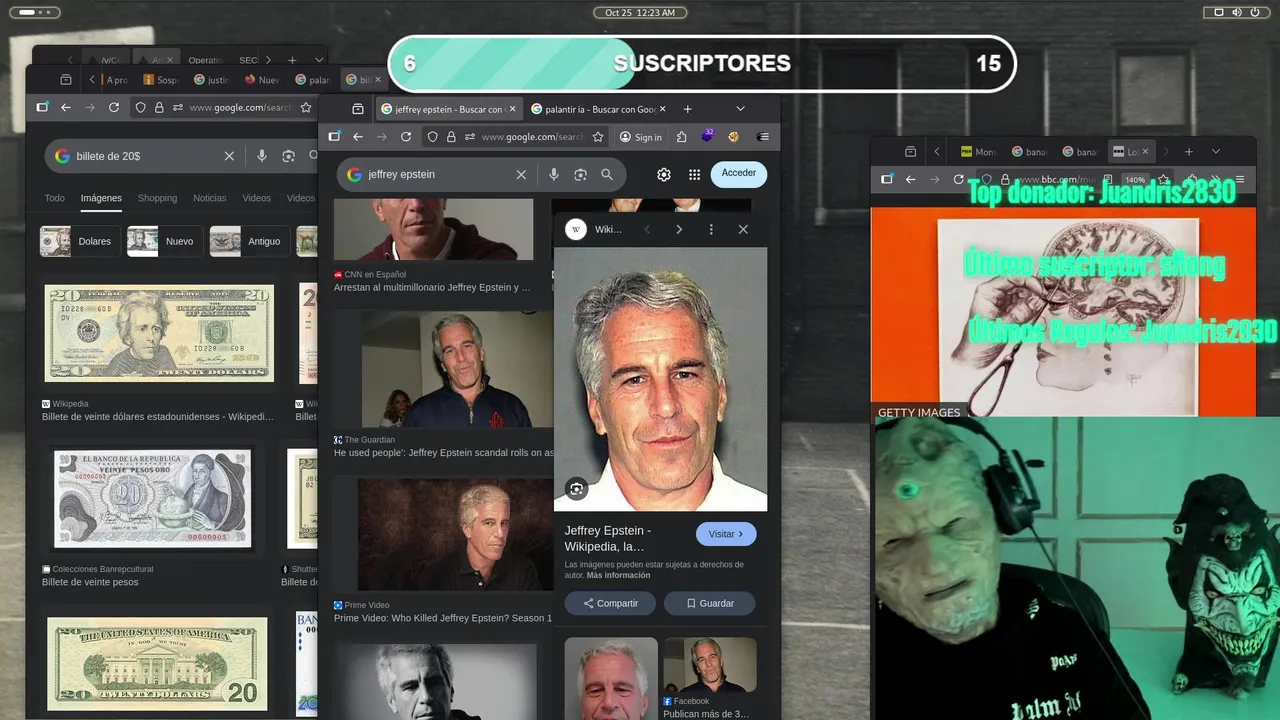Toggle sidebar icon in billete de 20$ window
Image resolution: width=1280 pixels, height=720 pixels.
click(x=42, y=107)
